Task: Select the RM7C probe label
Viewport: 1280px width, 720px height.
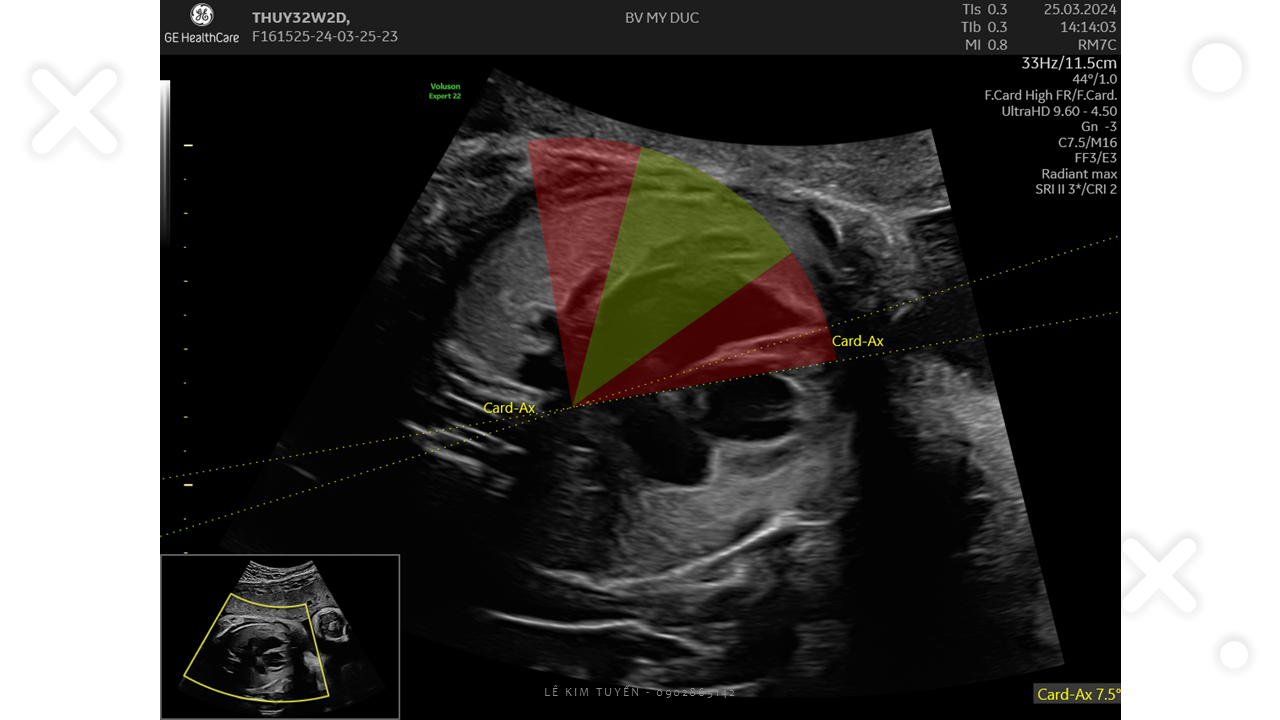Action: click(x=1096, y=45)
